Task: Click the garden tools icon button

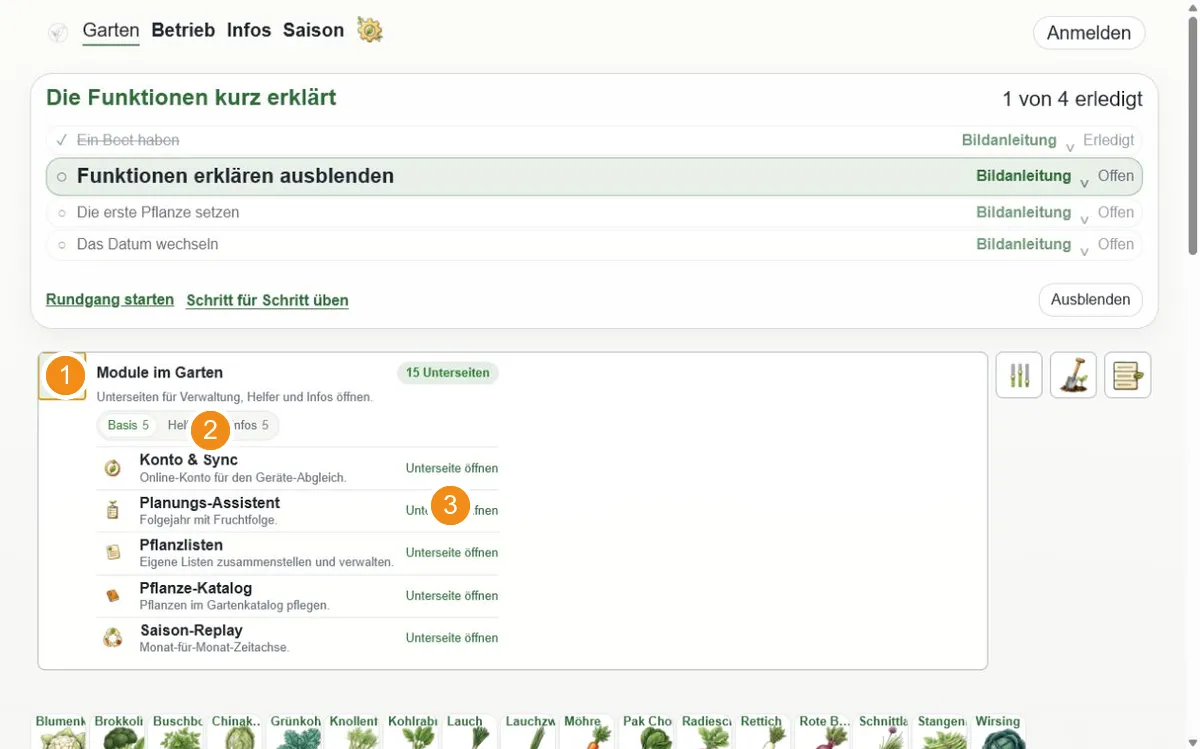Action: [1019, 375]
